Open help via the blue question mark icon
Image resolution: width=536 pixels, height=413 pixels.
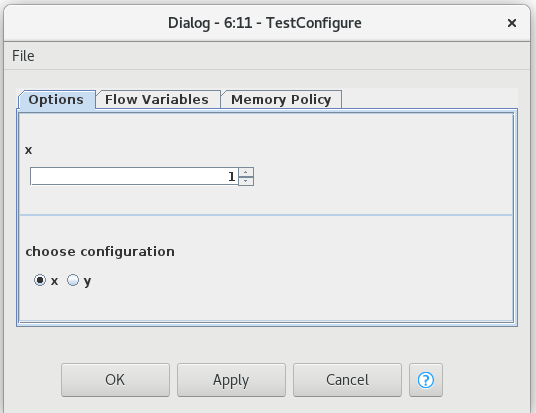pyautogui.click(x=426, y=380)
